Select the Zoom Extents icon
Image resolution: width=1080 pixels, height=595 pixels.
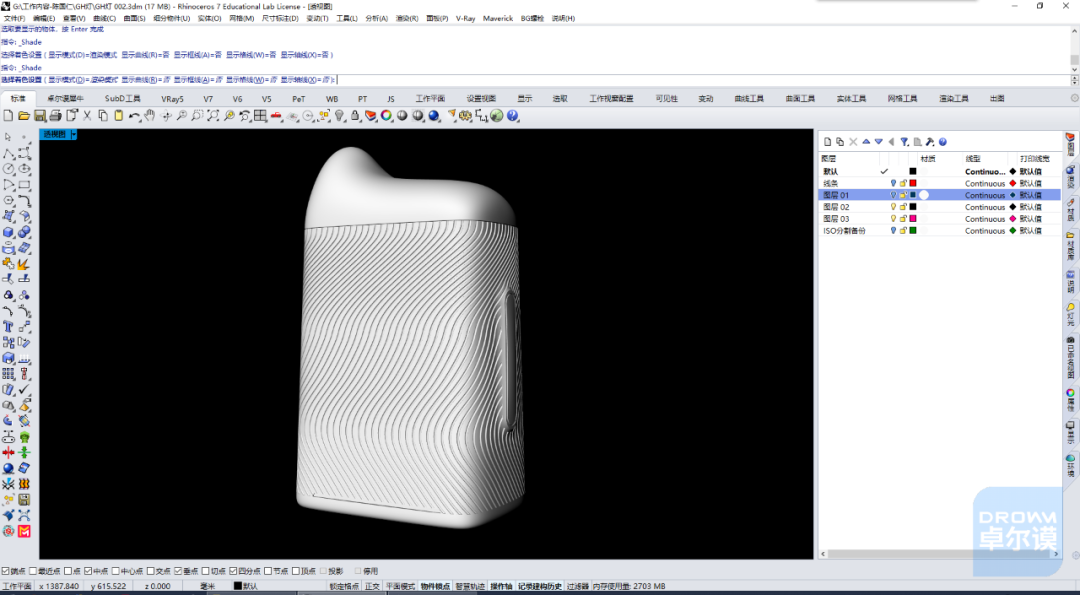213,116
